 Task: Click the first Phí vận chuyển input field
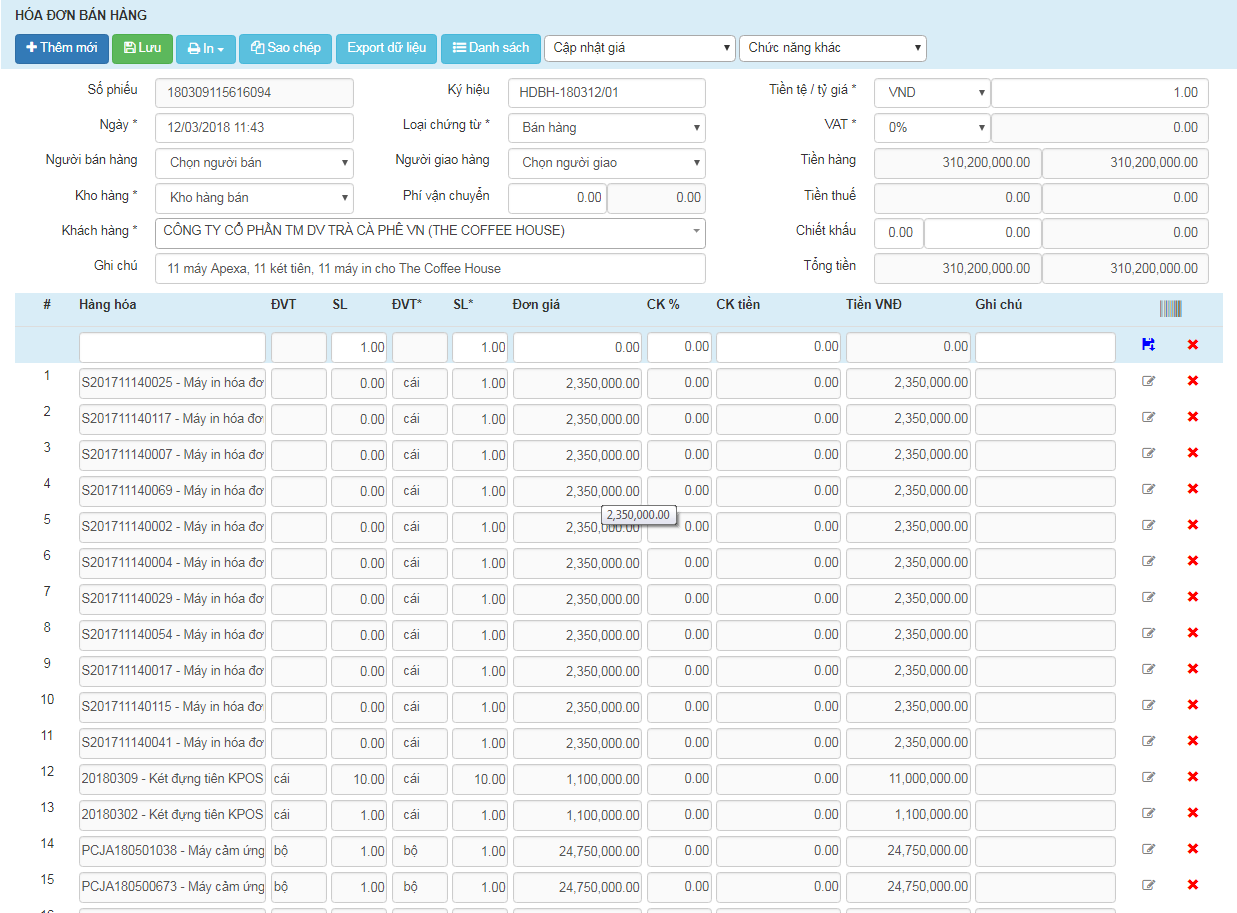point(557,198)
